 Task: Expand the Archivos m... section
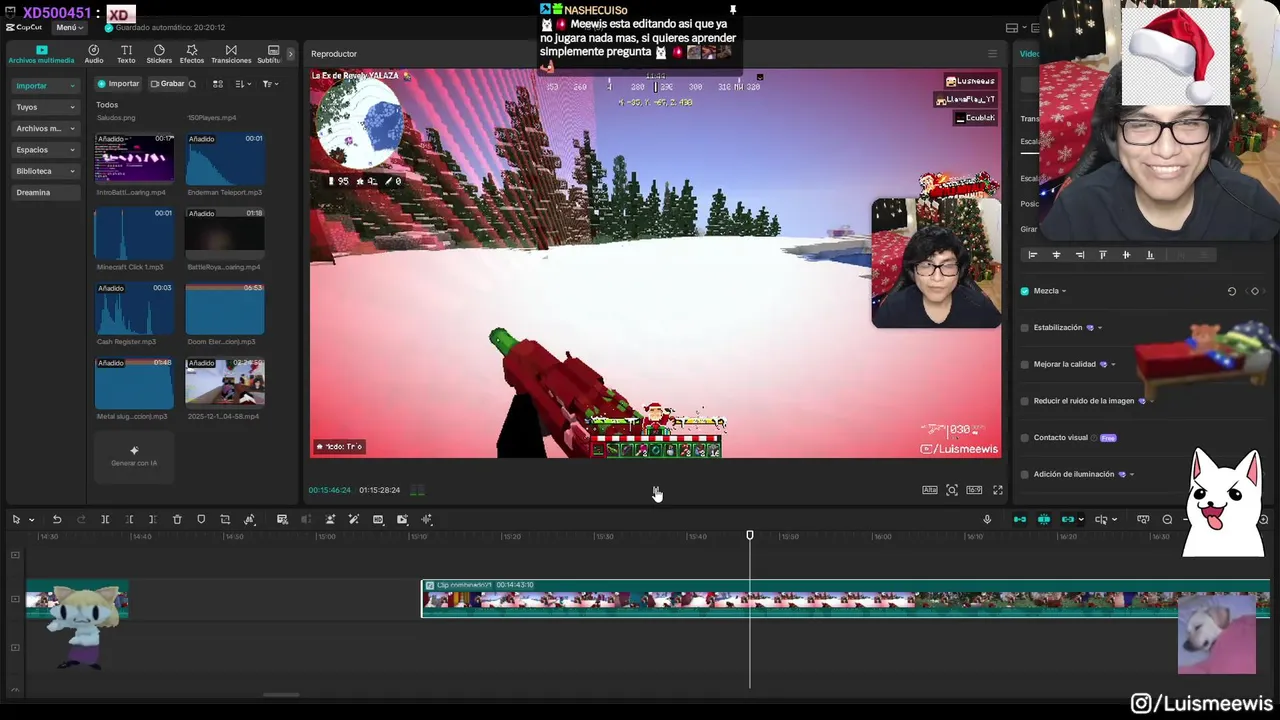[x=45, y=128]
